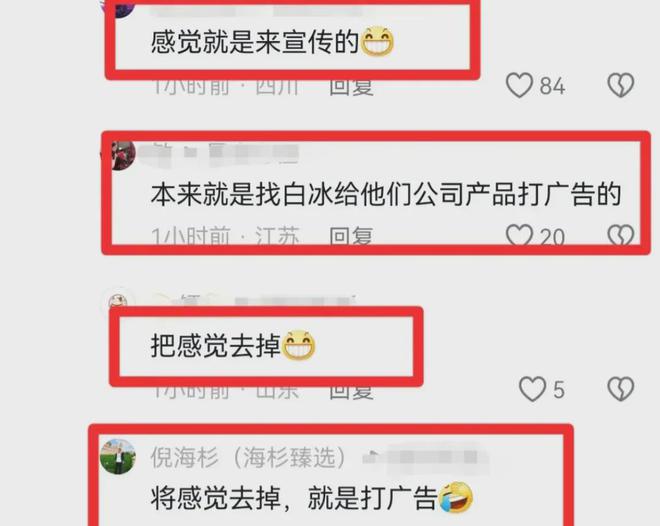
Task: Dislike the 把感觉去掉 comment
Action: 621,388
